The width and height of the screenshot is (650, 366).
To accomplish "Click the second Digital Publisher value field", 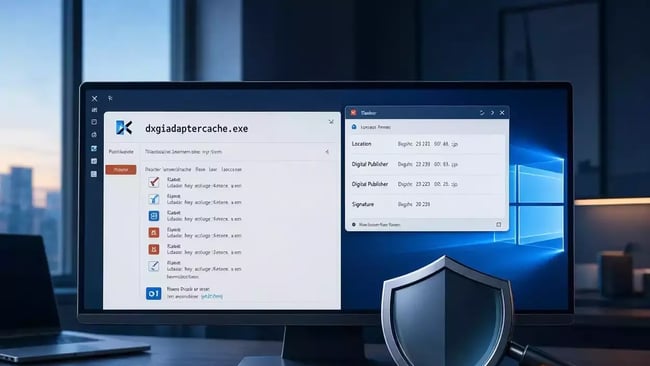I will click(428, 184).
